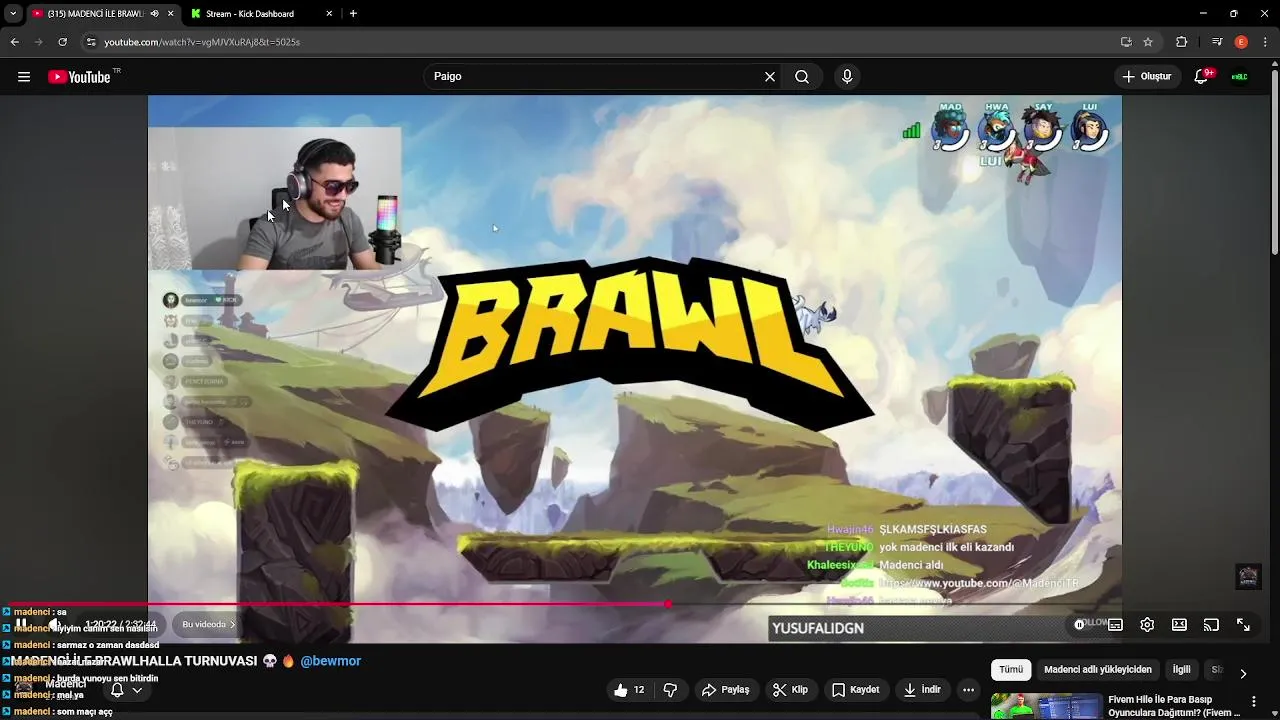Viewport: 1280px width, 720px height.
Task: Seek using the red progress bar handle
Action: click(x=667, y=603)
